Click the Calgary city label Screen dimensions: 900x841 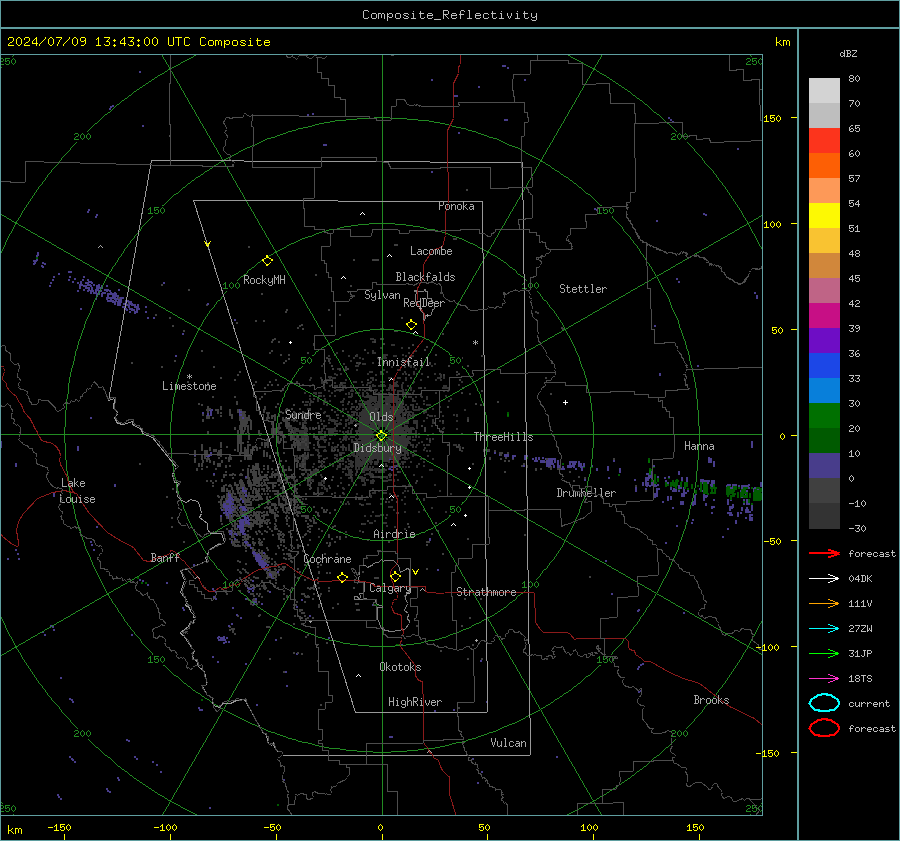tap(390, 588)
